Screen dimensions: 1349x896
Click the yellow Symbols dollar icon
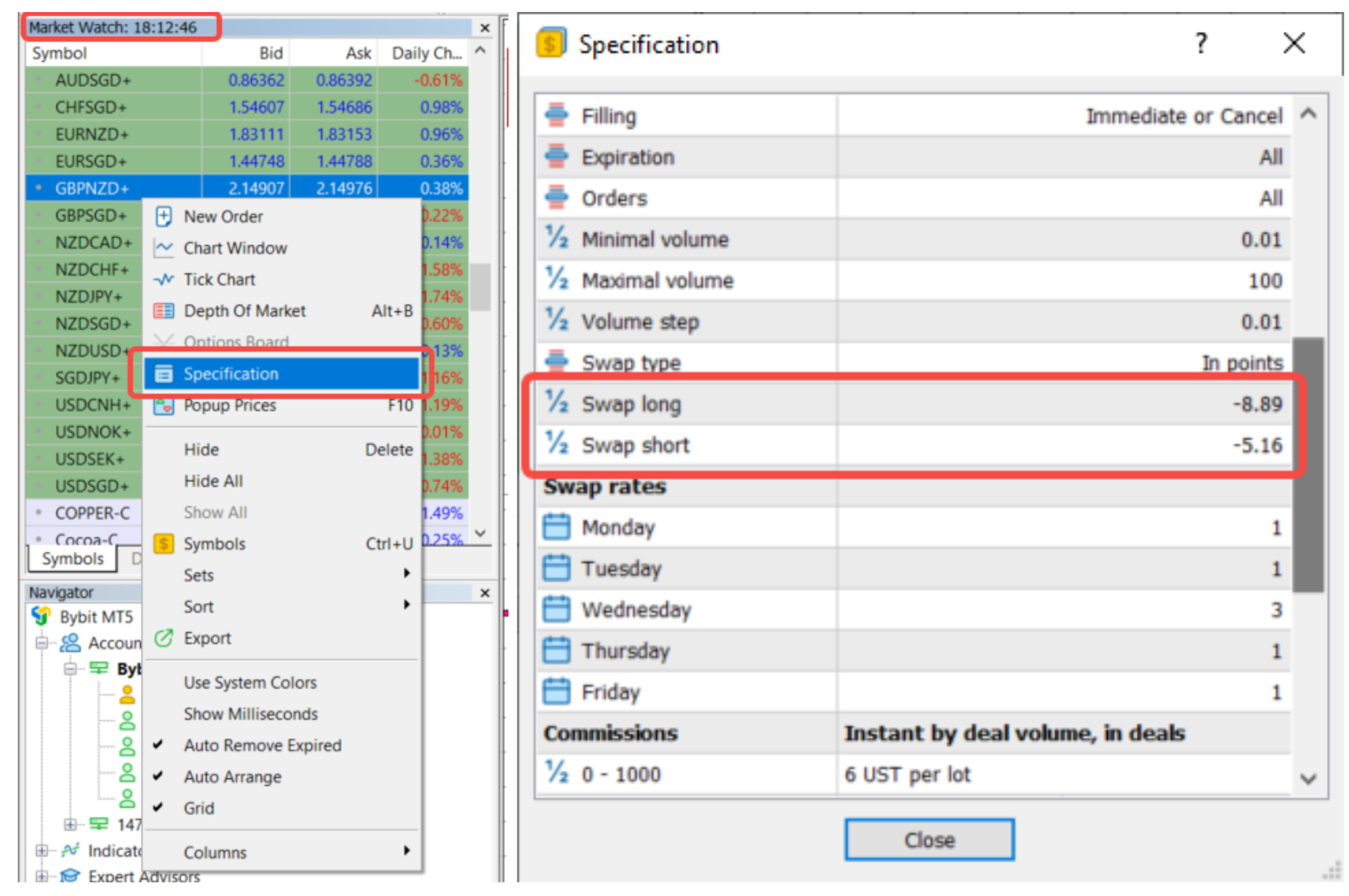point(163,544)
